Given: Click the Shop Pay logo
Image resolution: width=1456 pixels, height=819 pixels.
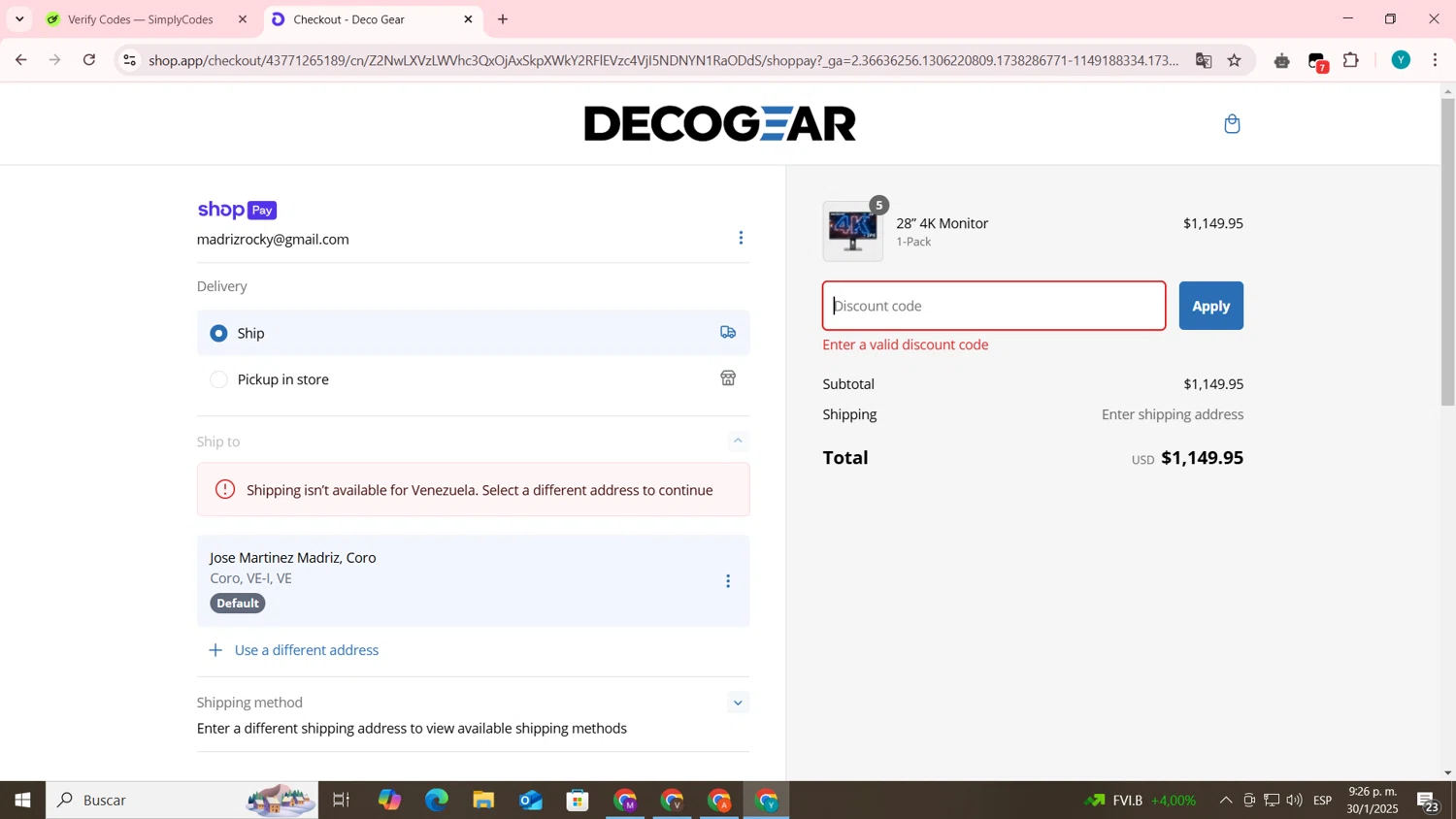Looking at the screenshot, I should pyautogui.click(x=237, y=210).
